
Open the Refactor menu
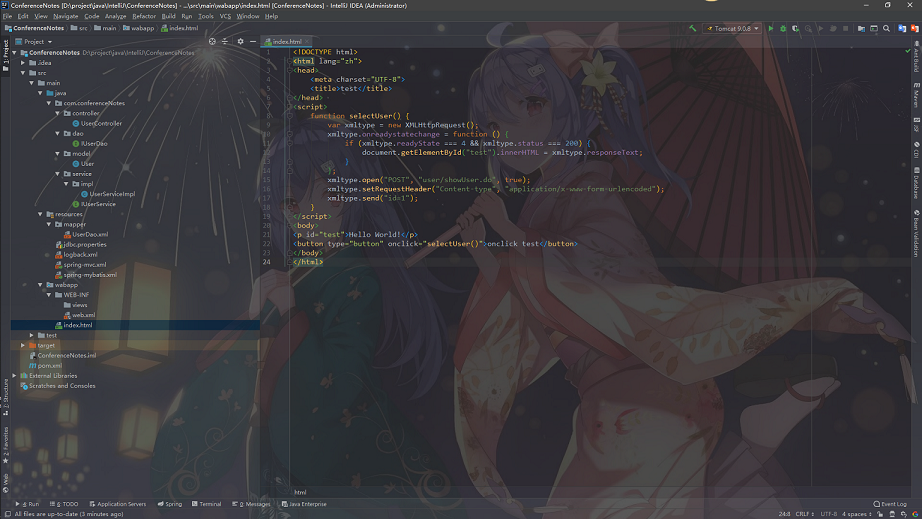pyautogui.click(x=144, y=16)
